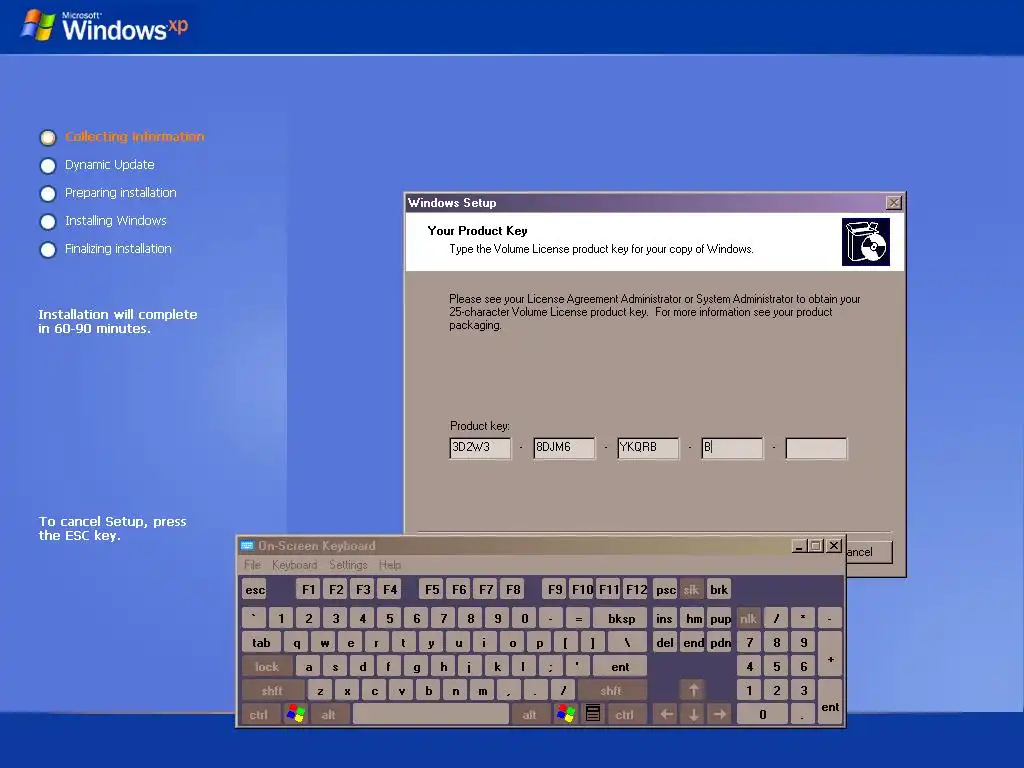Click the up arrow key
The width and height of the screenshot is (1024, 768).
pyautogui.click(x=693, y=690)
